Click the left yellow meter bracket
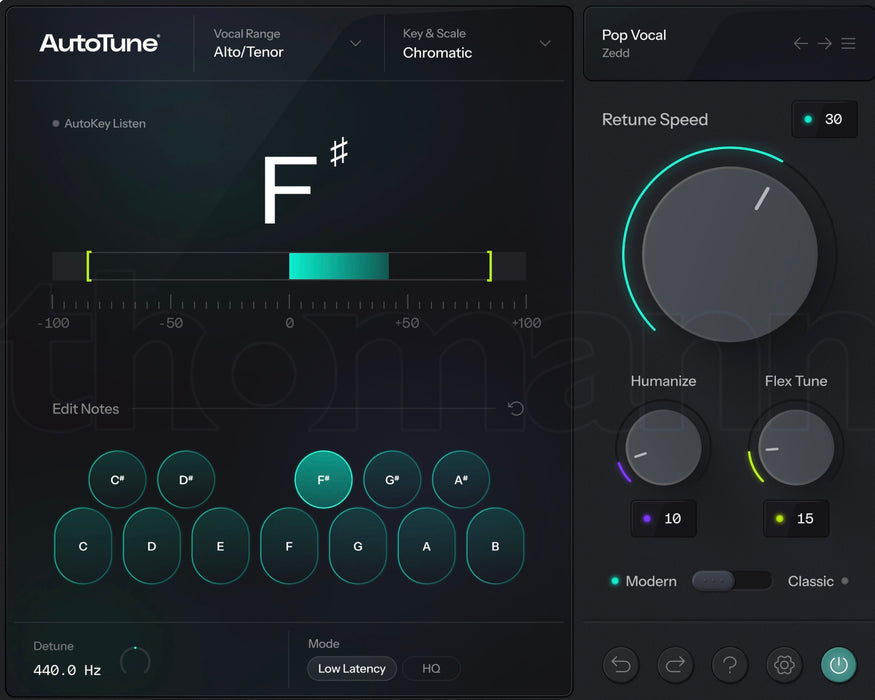Screen dimensions: 875x700 (x=89, y=266)
